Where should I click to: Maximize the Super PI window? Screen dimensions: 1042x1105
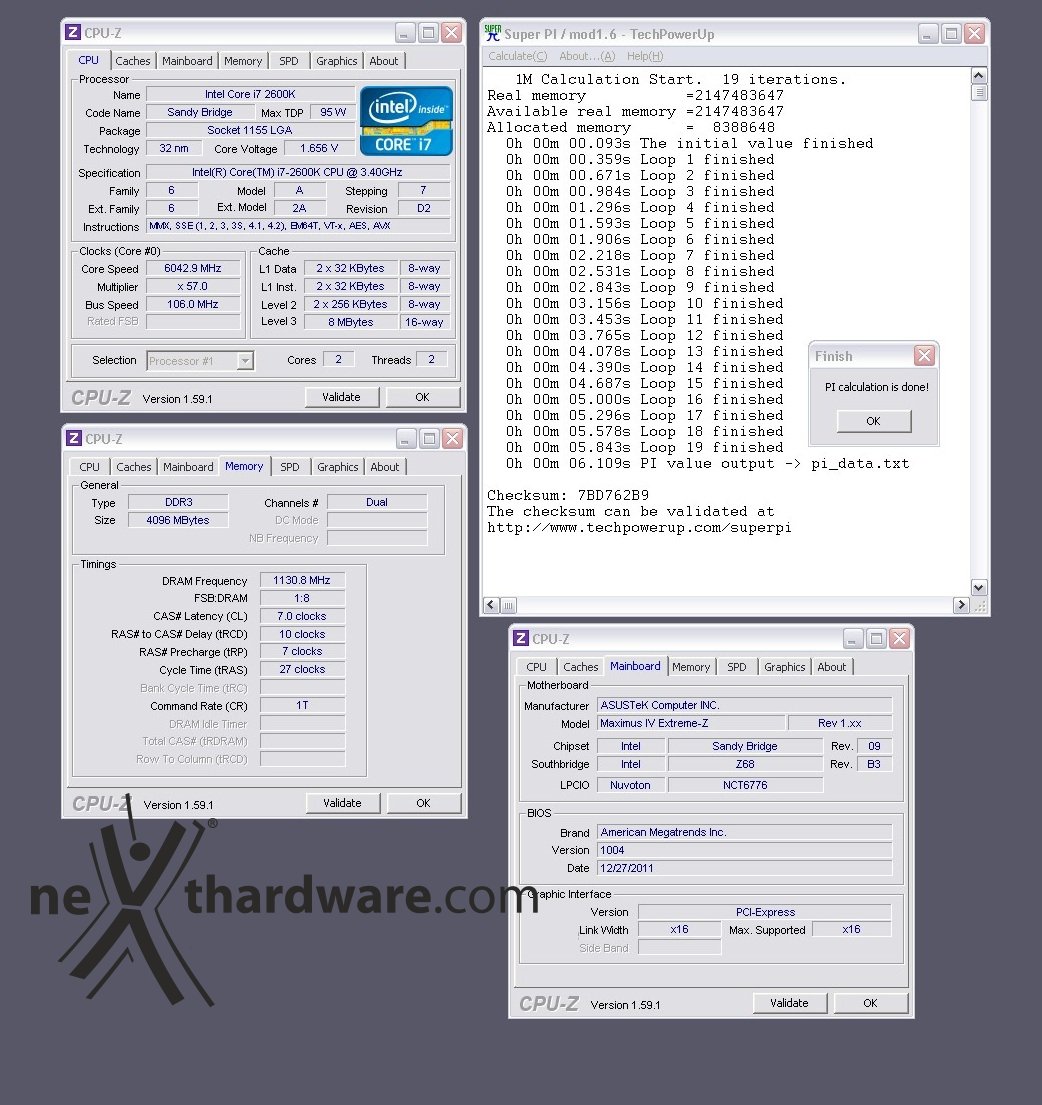click(x=951, y=33)
